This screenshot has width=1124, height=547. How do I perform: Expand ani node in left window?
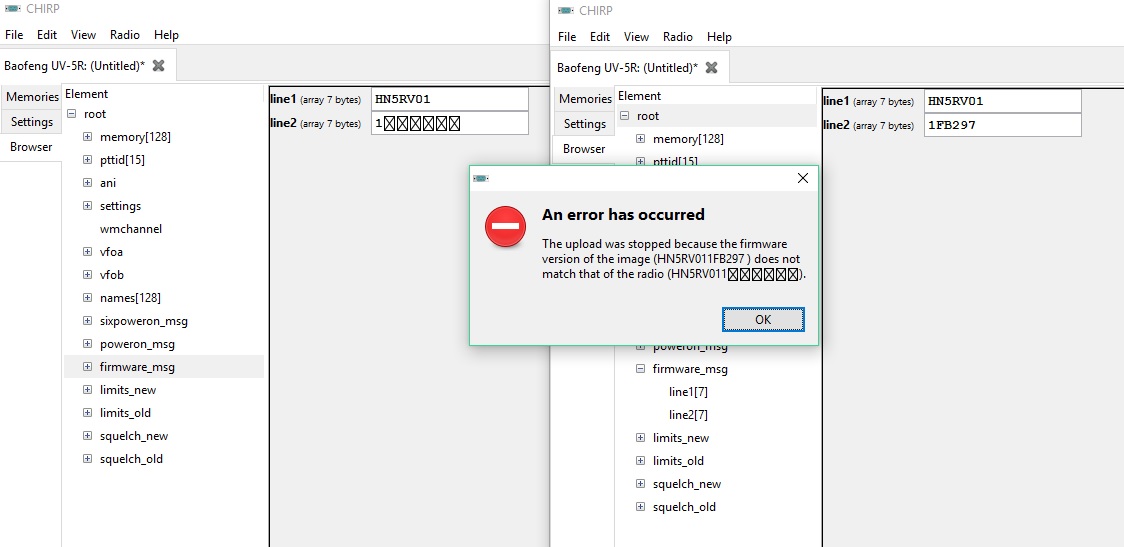pyautogui.click(x=87, y=183)
